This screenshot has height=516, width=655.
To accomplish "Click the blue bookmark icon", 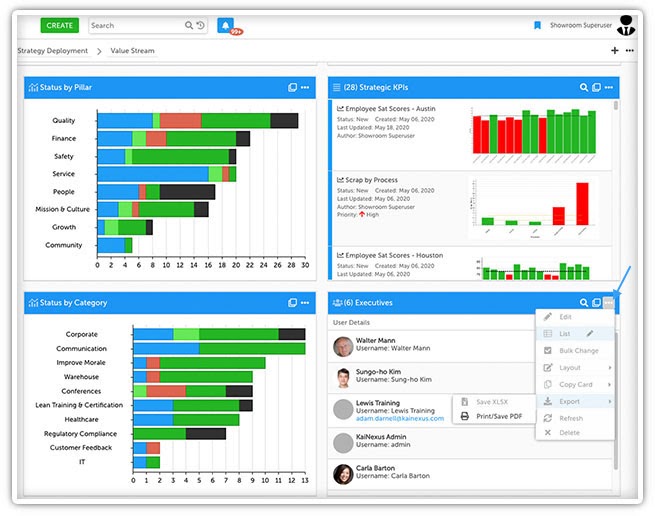I will 537,25.
